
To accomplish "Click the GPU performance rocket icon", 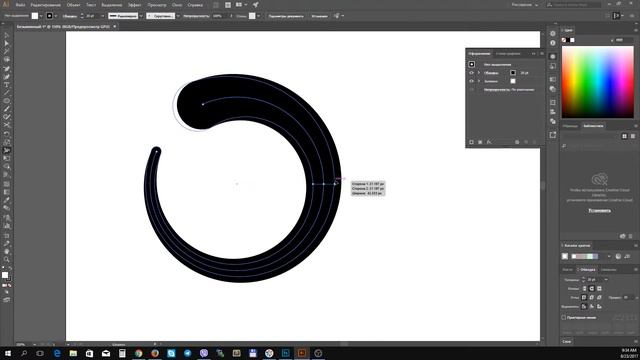I will [256, 5].
